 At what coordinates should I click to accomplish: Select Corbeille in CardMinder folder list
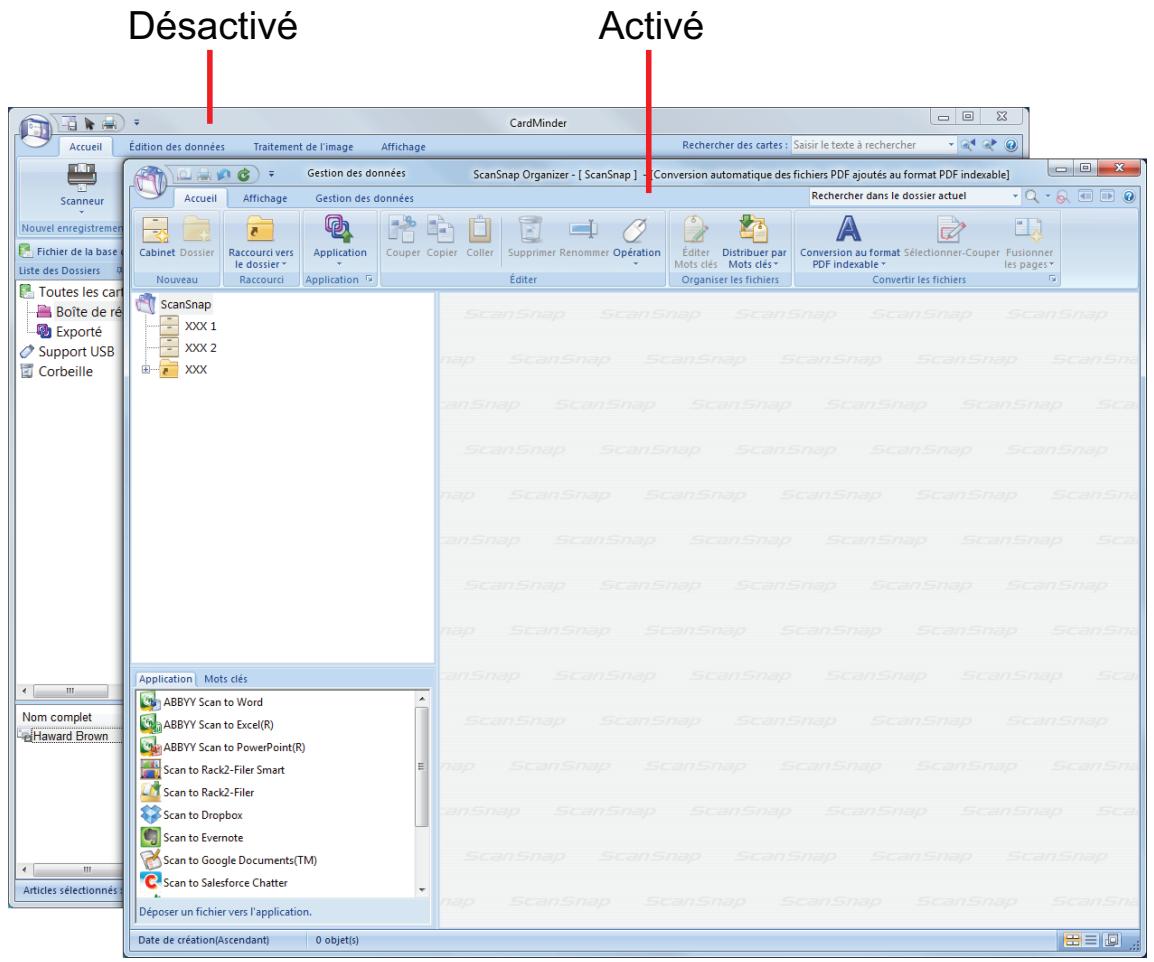point(56,372)
